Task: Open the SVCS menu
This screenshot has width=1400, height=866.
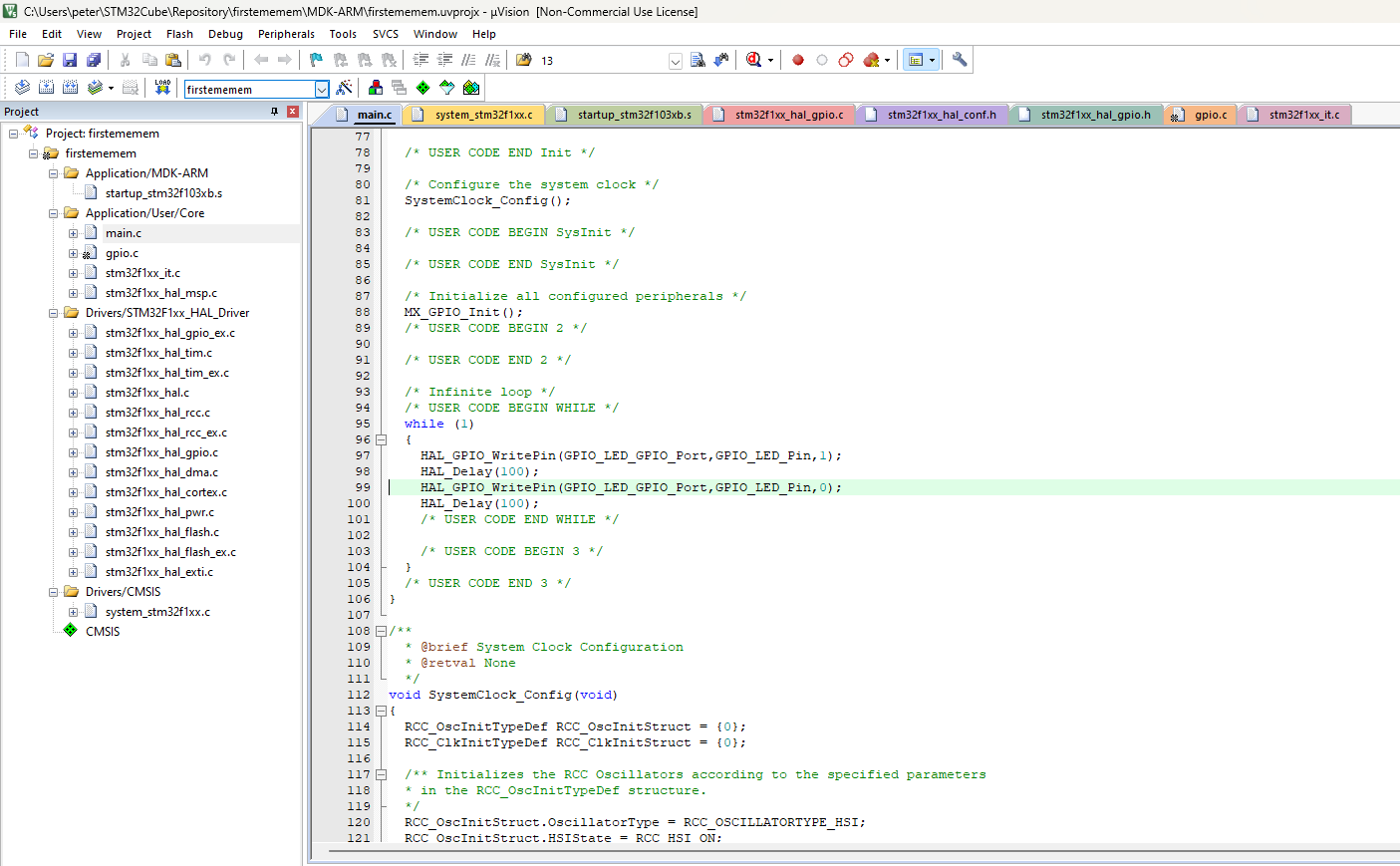Action: (x=386, y=34)
